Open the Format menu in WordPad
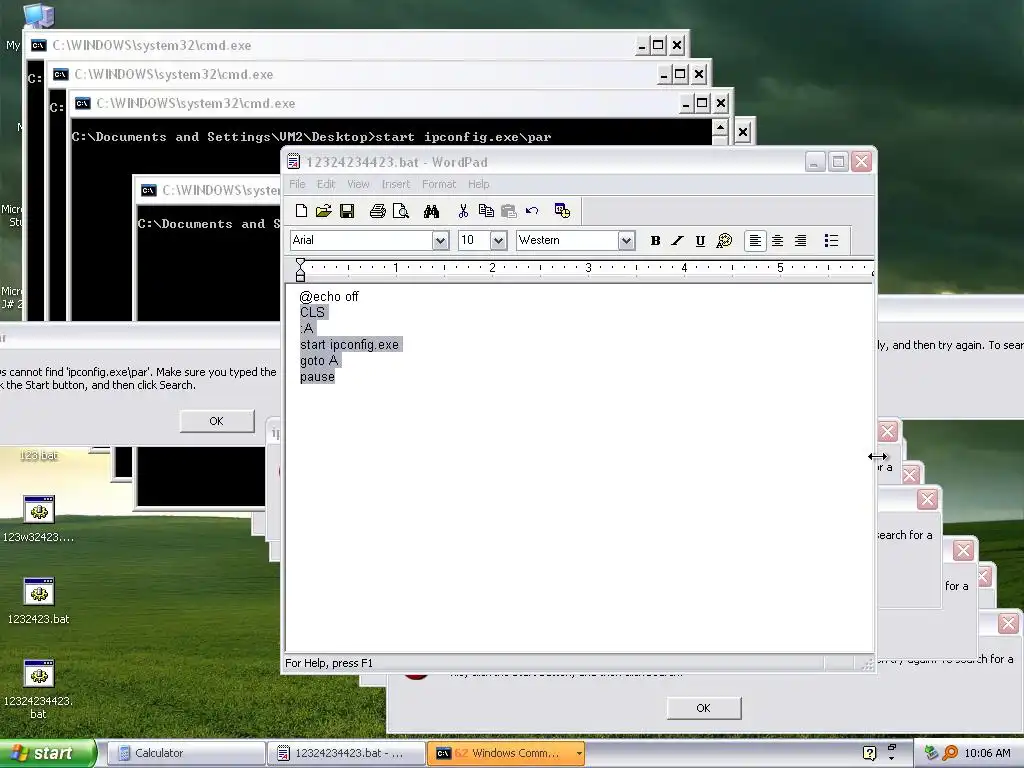The height and width of the screenshot is (768, 1024). (x=439, y=184)
